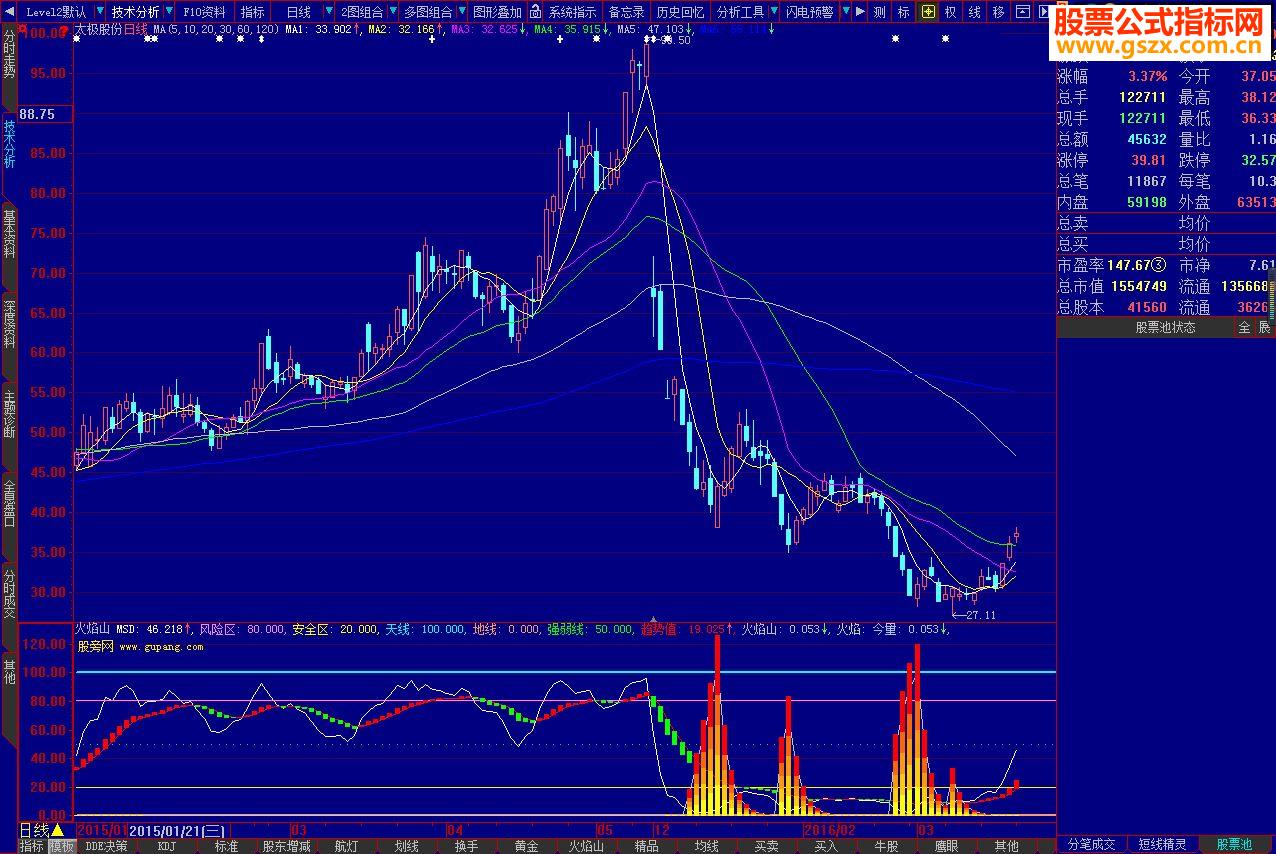Click the yellow plus crosshair icon

[928, 12]
